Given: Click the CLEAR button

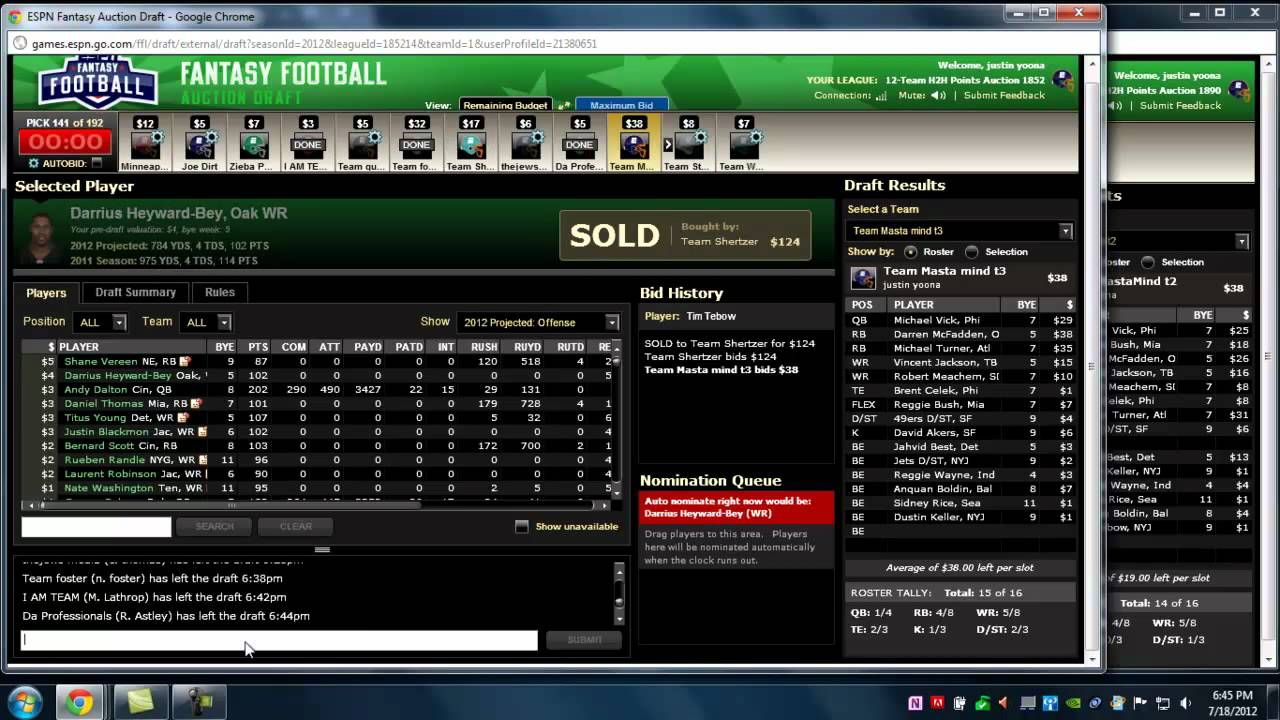Looking at the screenshot, I should 296,526.
